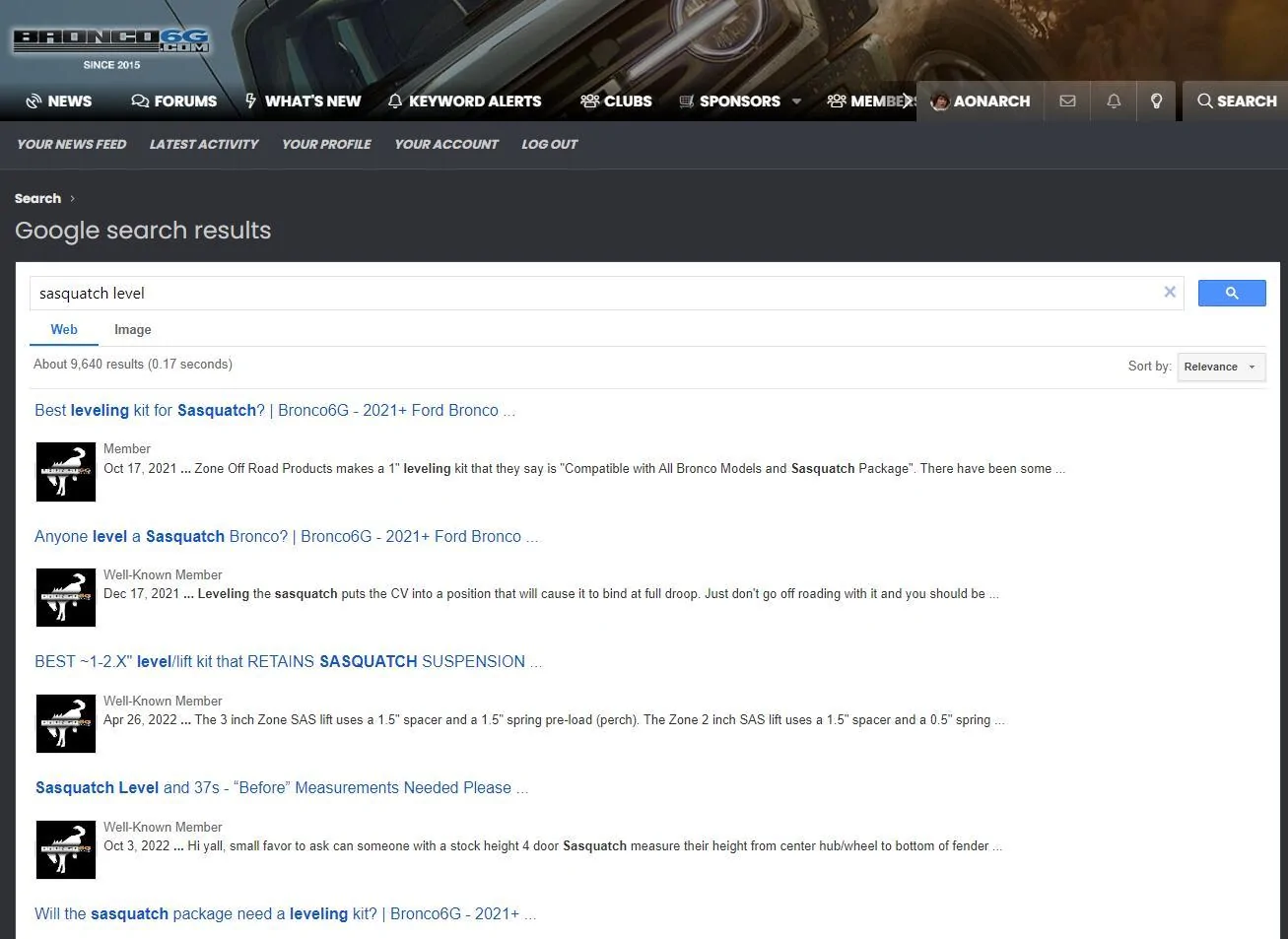Switch to the Image results tab
1288x939 pixels.
coord(133,330)
